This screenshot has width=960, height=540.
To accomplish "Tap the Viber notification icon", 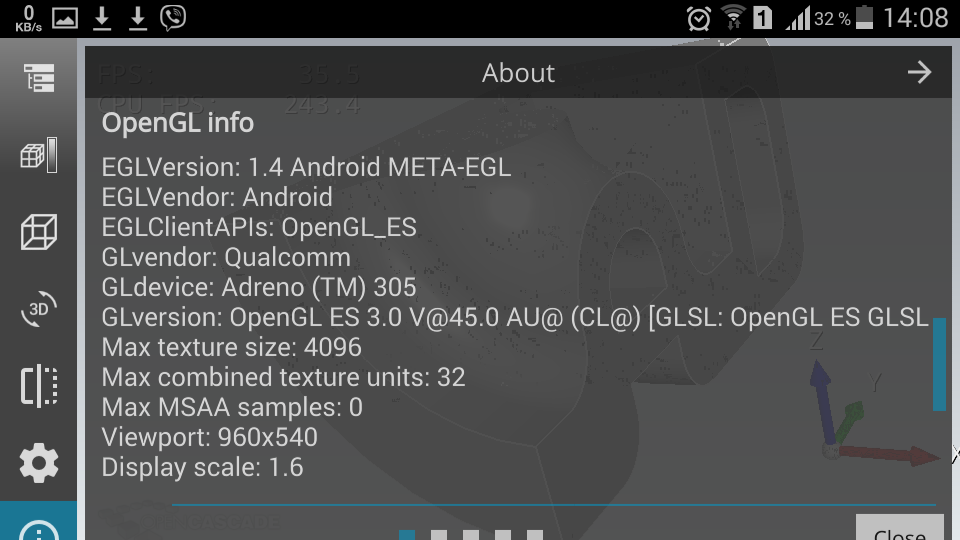I will point(172,17).
